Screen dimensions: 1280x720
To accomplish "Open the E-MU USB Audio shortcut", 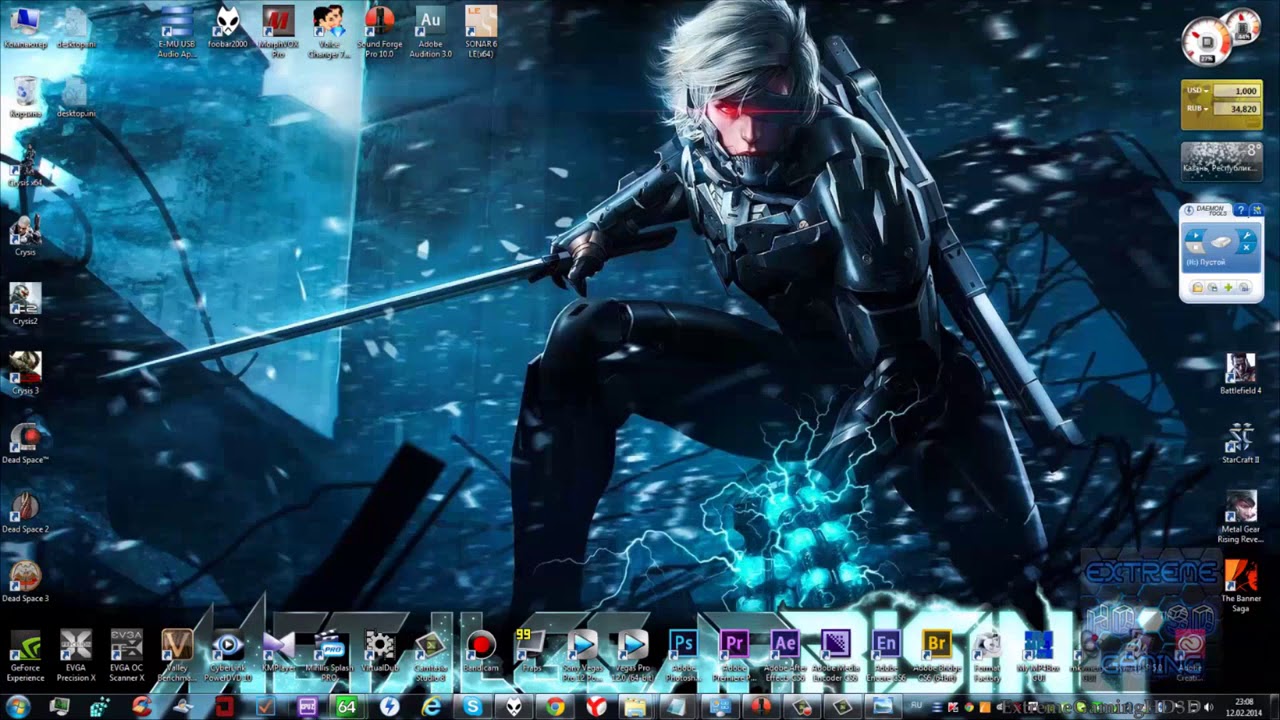I will [x=176, y=30].
